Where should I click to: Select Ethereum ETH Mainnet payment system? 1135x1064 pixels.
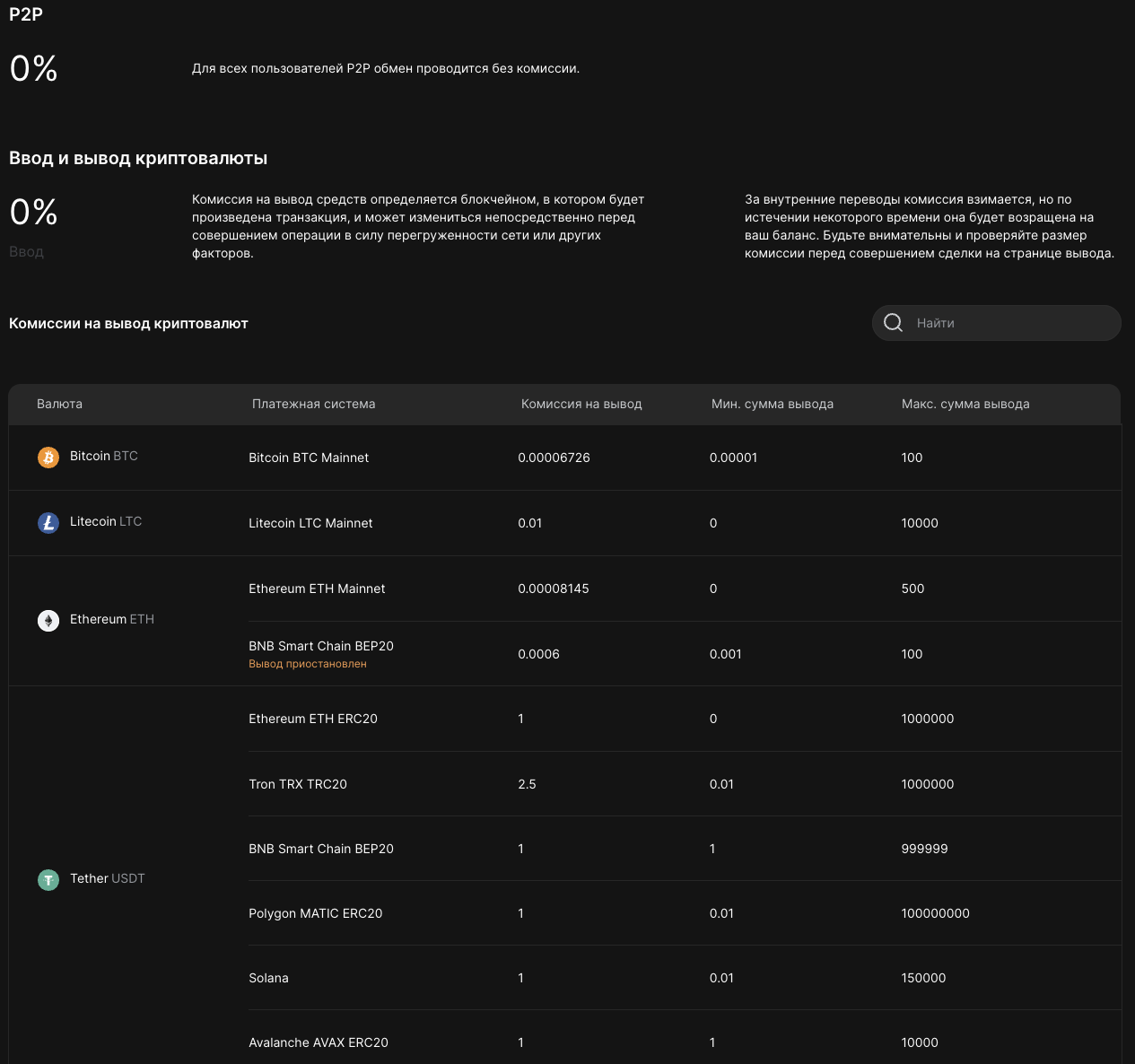click(x=317, y=589)
